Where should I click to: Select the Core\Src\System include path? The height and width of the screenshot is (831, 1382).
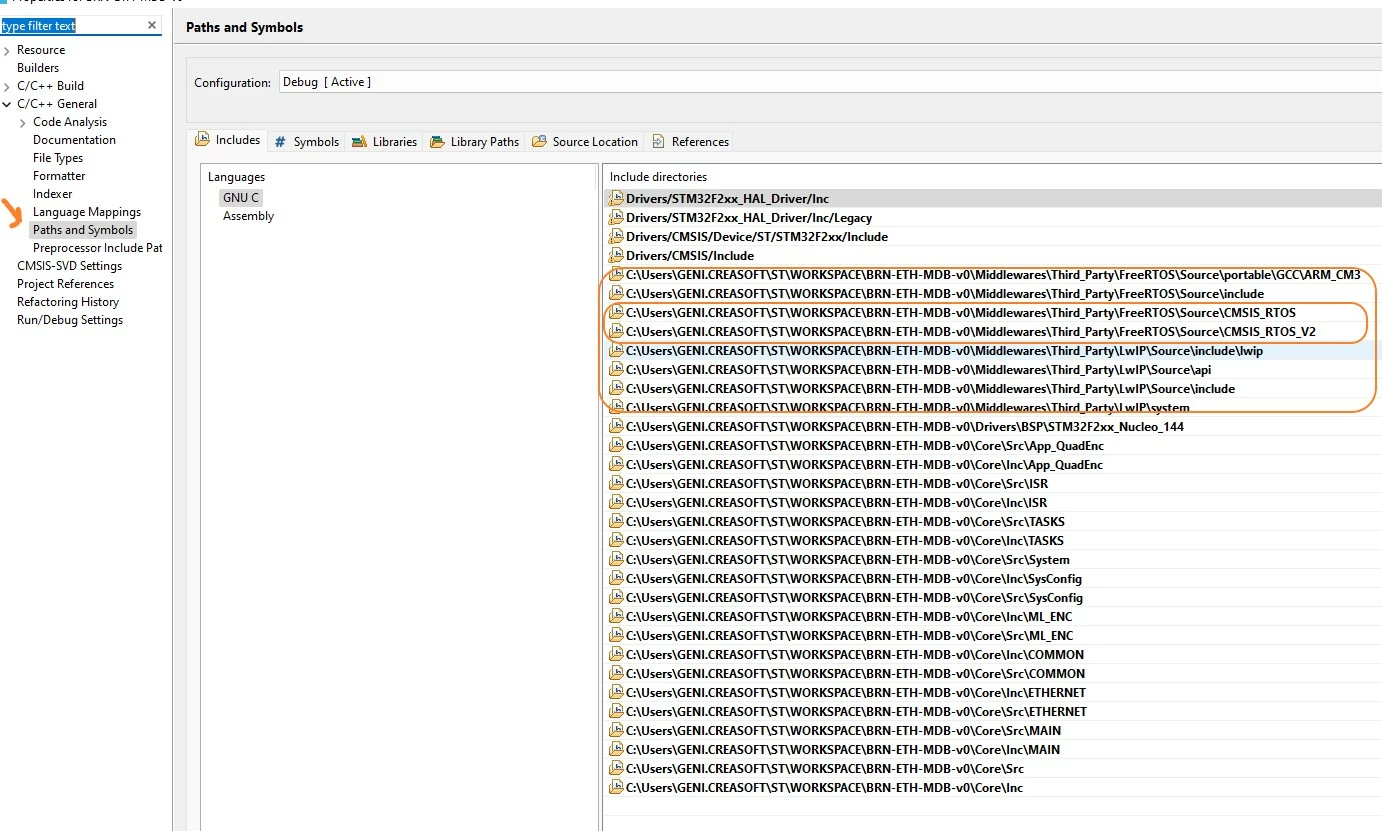848,560
